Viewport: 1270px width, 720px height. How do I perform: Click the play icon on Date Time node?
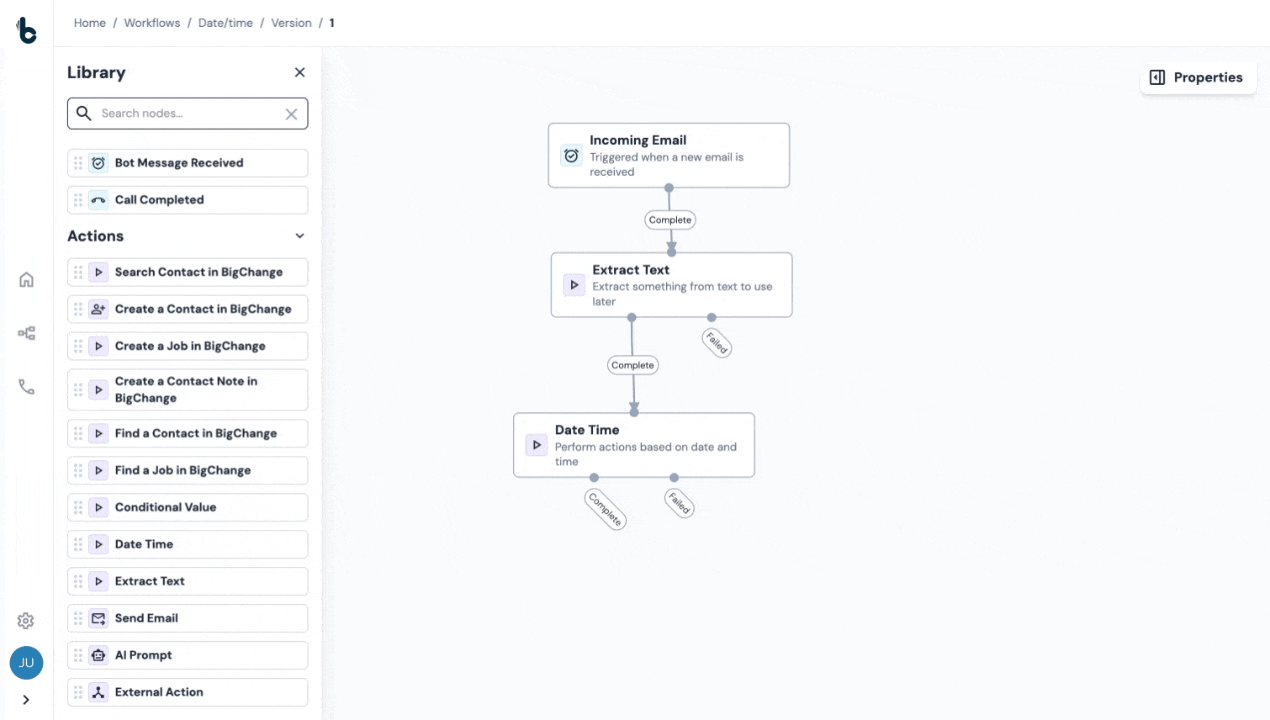tap(537, 445)
